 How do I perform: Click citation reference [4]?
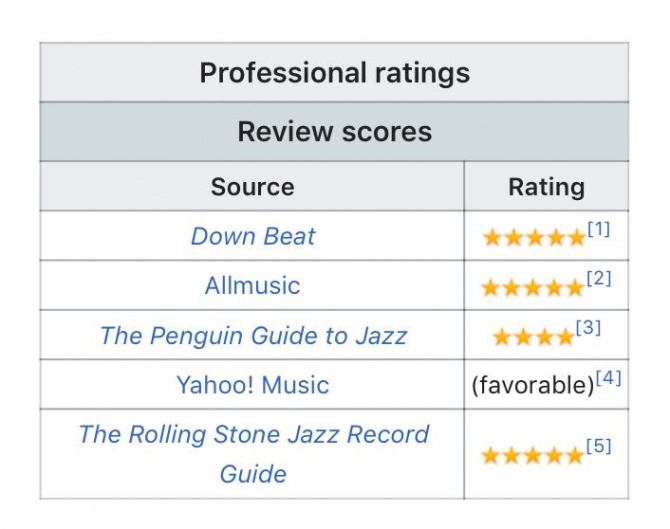pyautogui.click(x=608, y=378)
